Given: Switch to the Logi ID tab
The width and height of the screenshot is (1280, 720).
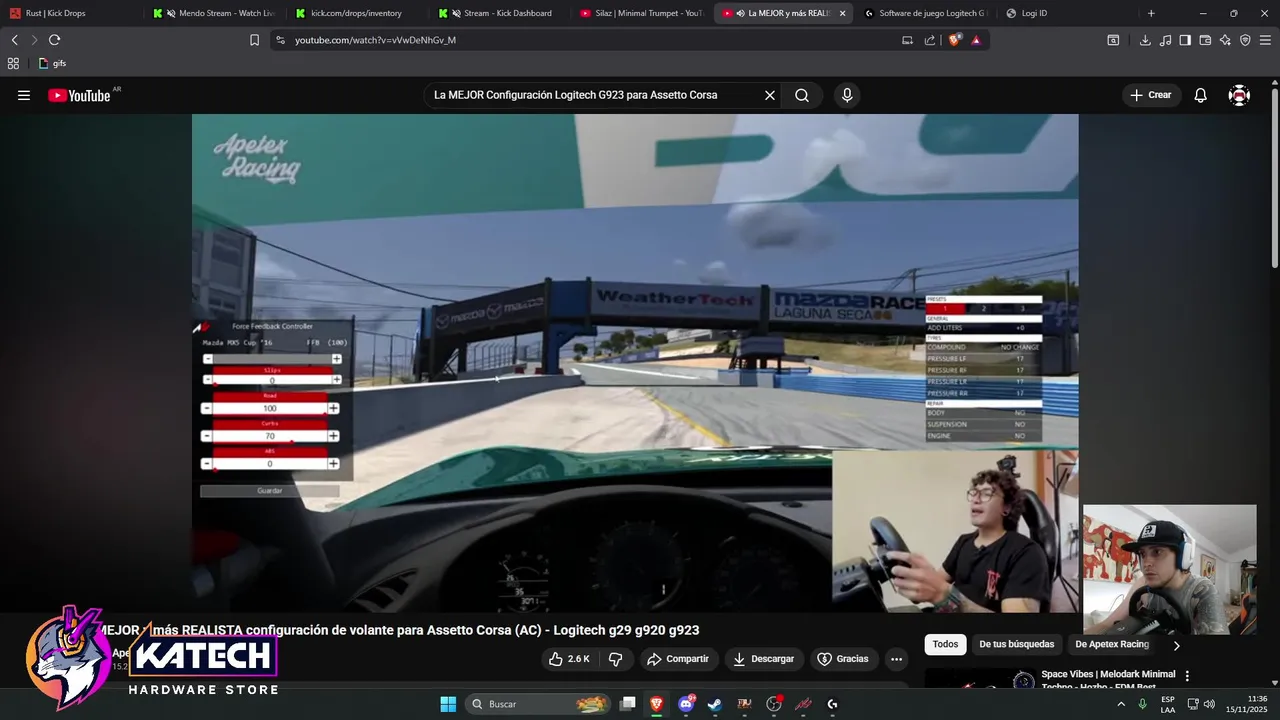Looking at the screenshot, I should click(x=1069, y=13).
